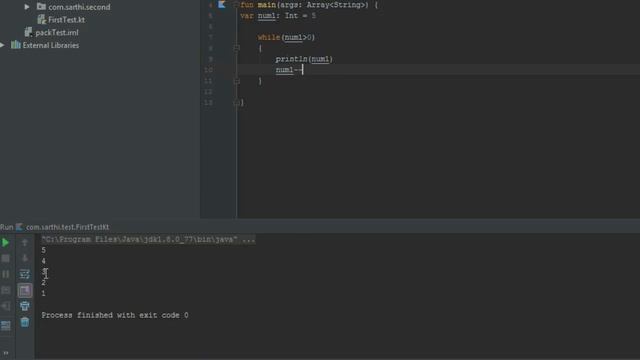Click output line '1' in console
Image resolution: width=640 pixels, height=360 pixels.
44,293
